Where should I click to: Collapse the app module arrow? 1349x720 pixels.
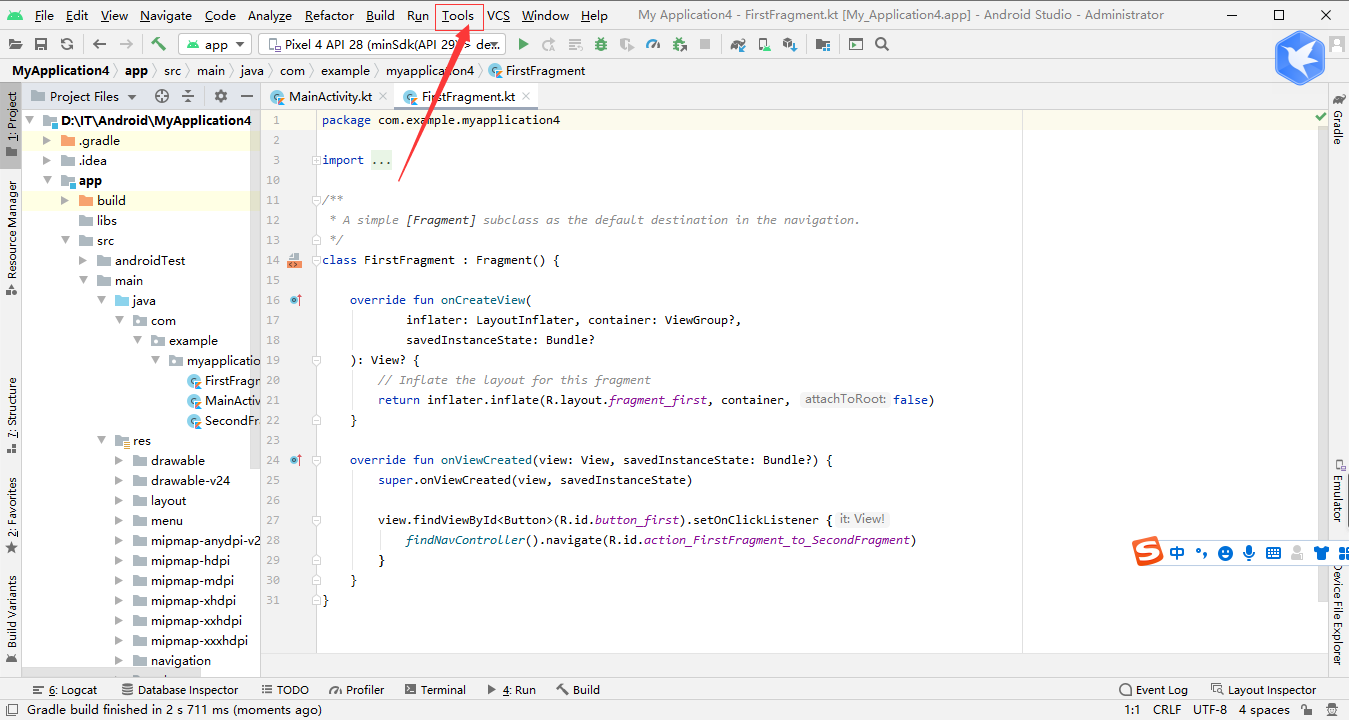pos(46,180)
